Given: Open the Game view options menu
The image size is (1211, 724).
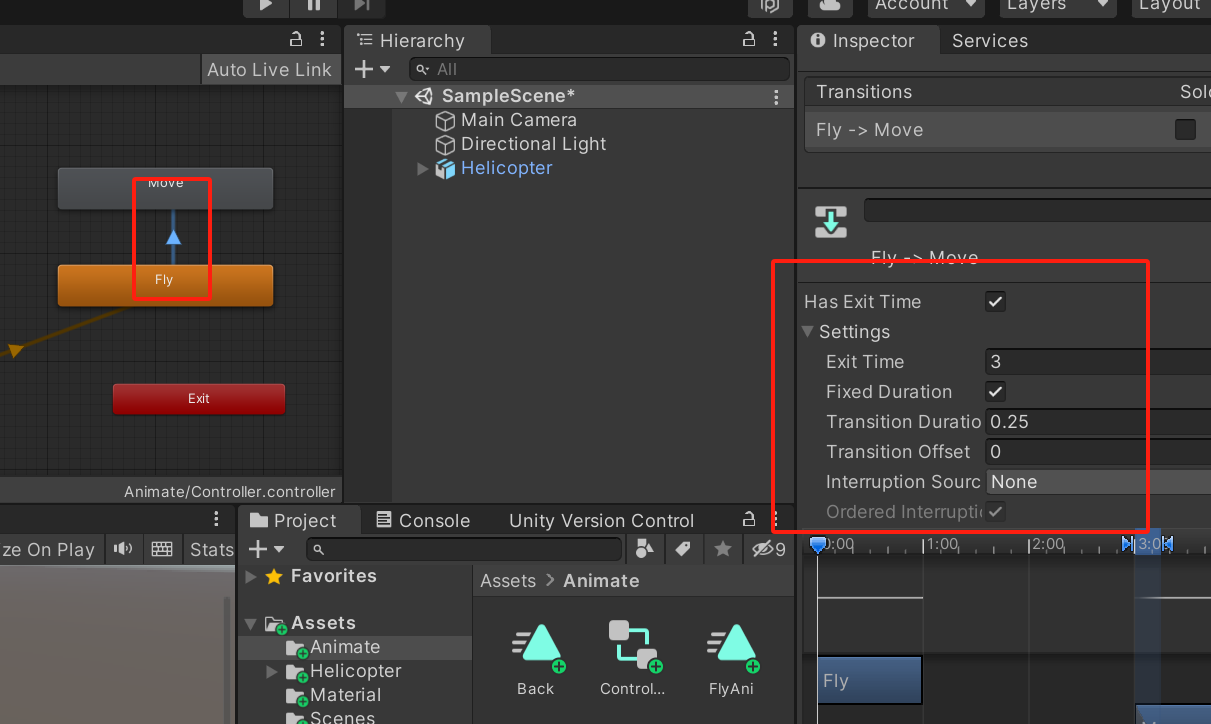Looking at the screenshot, I should point(216,519).
